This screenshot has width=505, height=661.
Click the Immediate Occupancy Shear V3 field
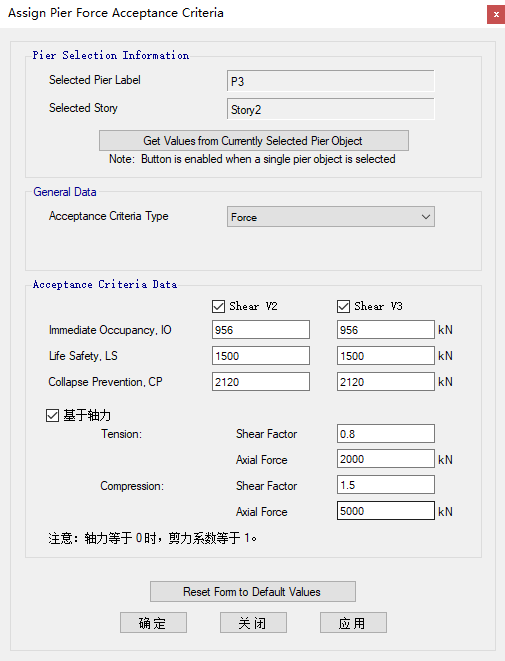pos(385,330)
